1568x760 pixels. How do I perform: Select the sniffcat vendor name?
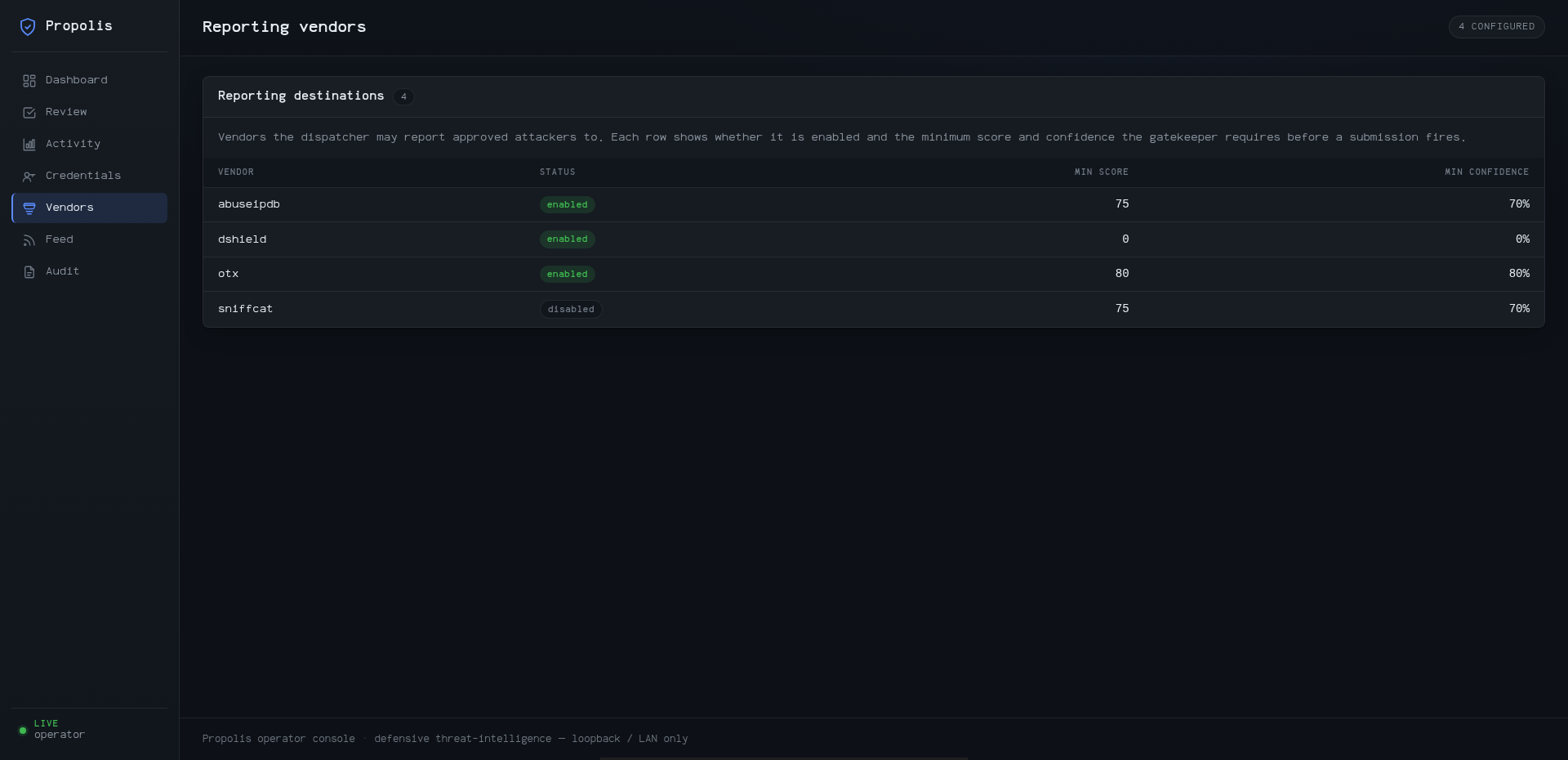click(x=246, y=309)
